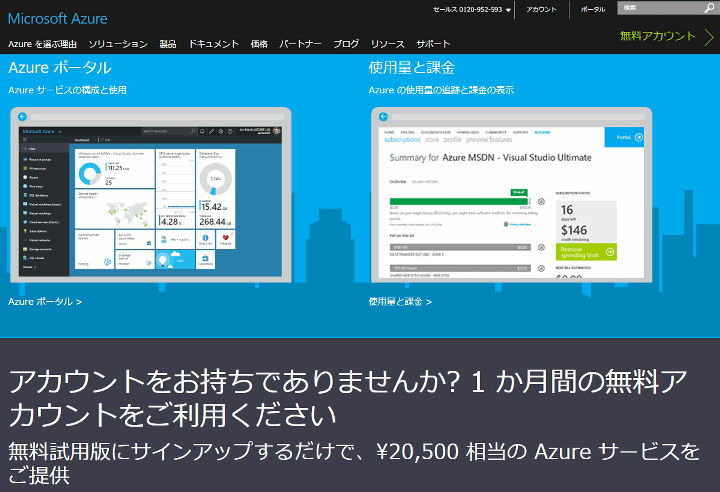Click the 268.44 value in dashboard tile

pos(213,222)
